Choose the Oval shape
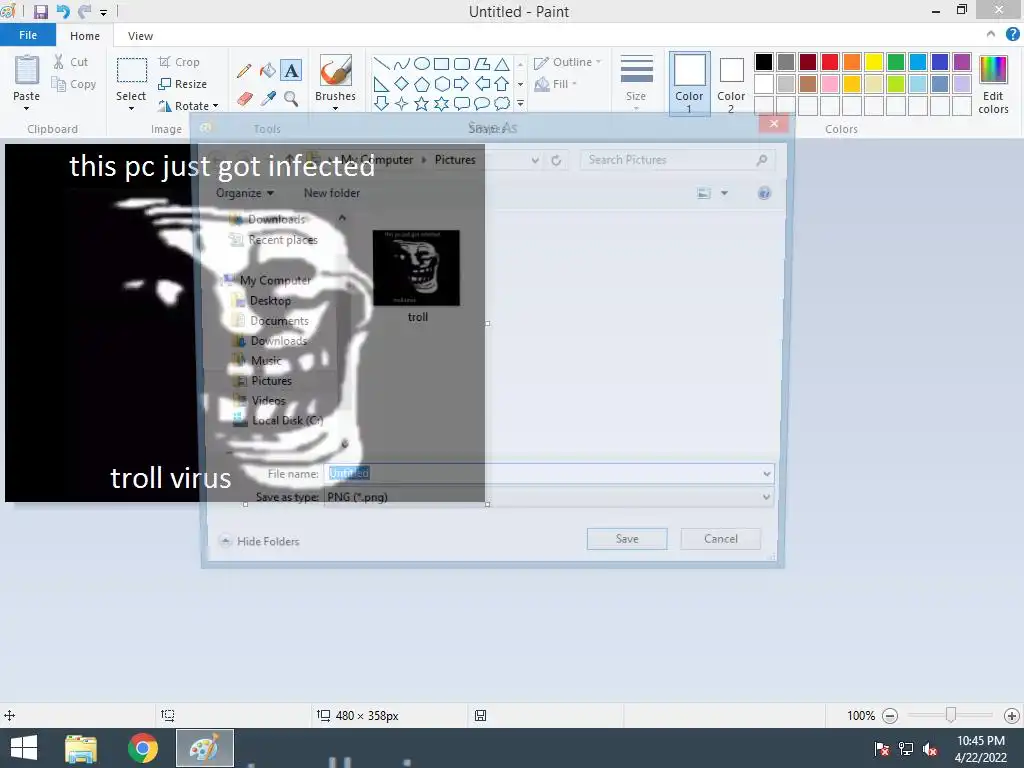Viewport: 1024px width, 768px height. (x=422, y=63)
